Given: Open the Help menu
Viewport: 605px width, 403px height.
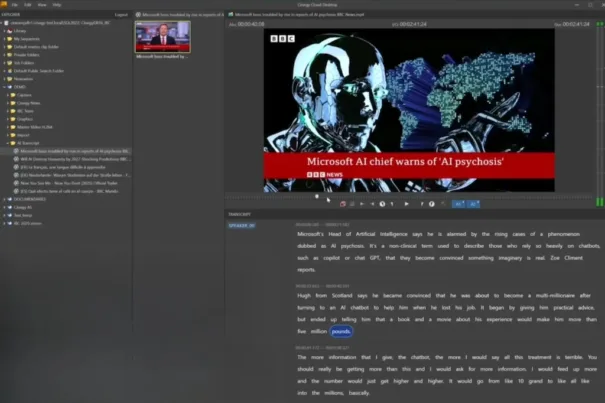Looking at the screenshot, I should click(x=57, y=5).
